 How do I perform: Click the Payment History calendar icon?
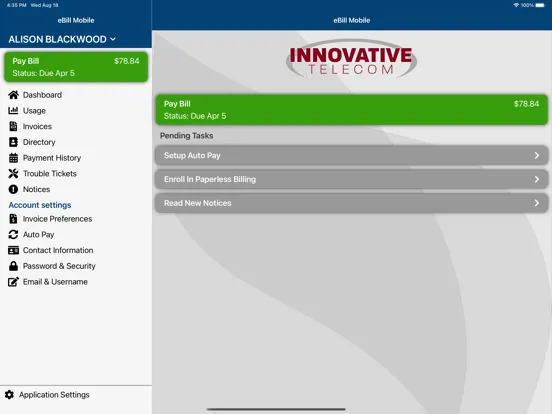tap(13, 158)
